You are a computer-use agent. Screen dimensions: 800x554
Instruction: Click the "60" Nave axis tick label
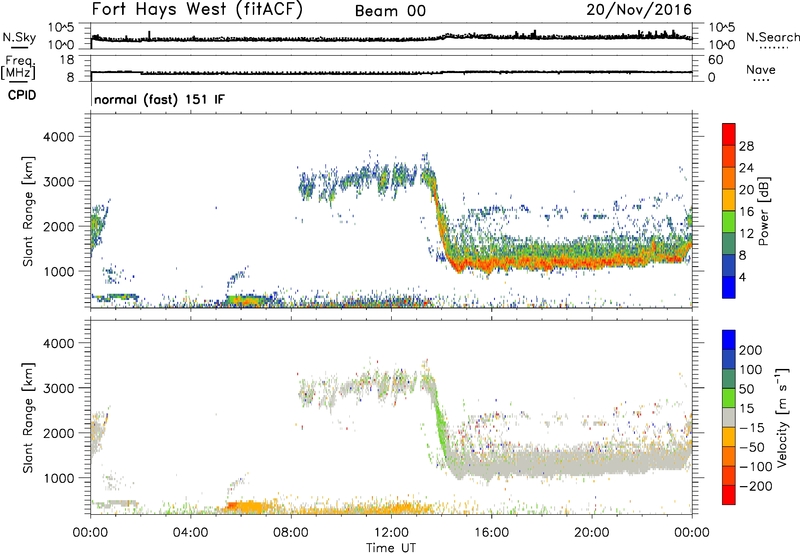(715, 60)
